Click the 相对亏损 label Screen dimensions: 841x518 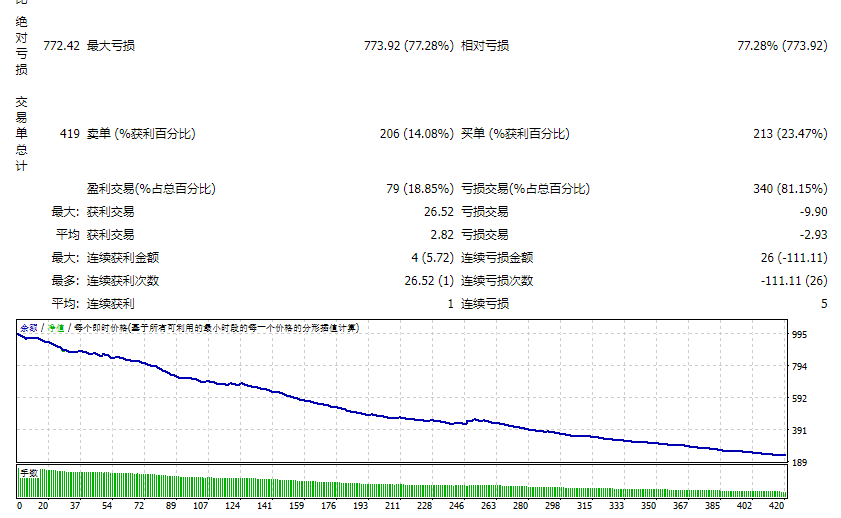[485, 46]
